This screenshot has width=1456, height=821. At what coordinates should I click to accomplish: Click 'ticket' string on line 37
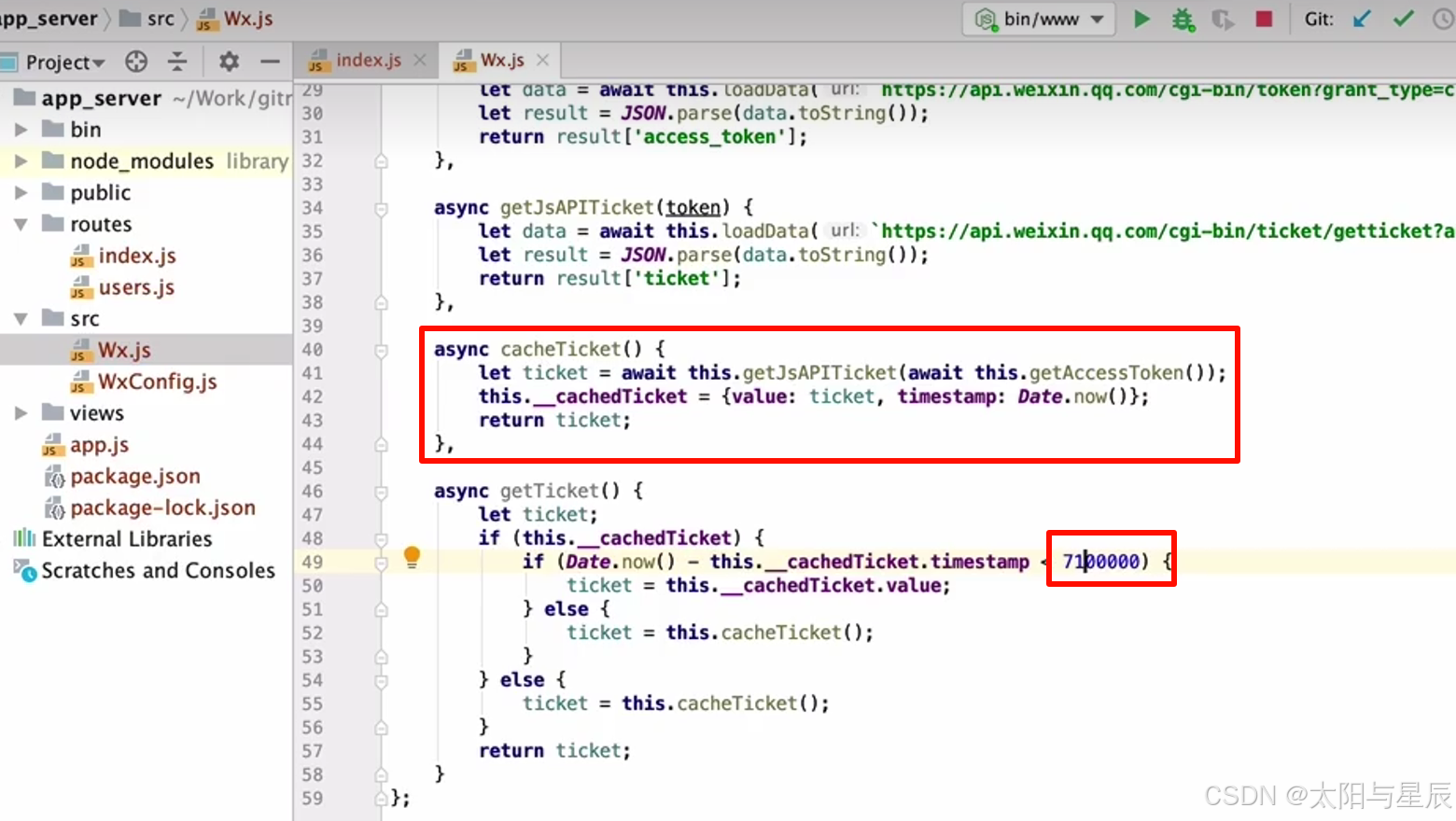coord(677,279)
